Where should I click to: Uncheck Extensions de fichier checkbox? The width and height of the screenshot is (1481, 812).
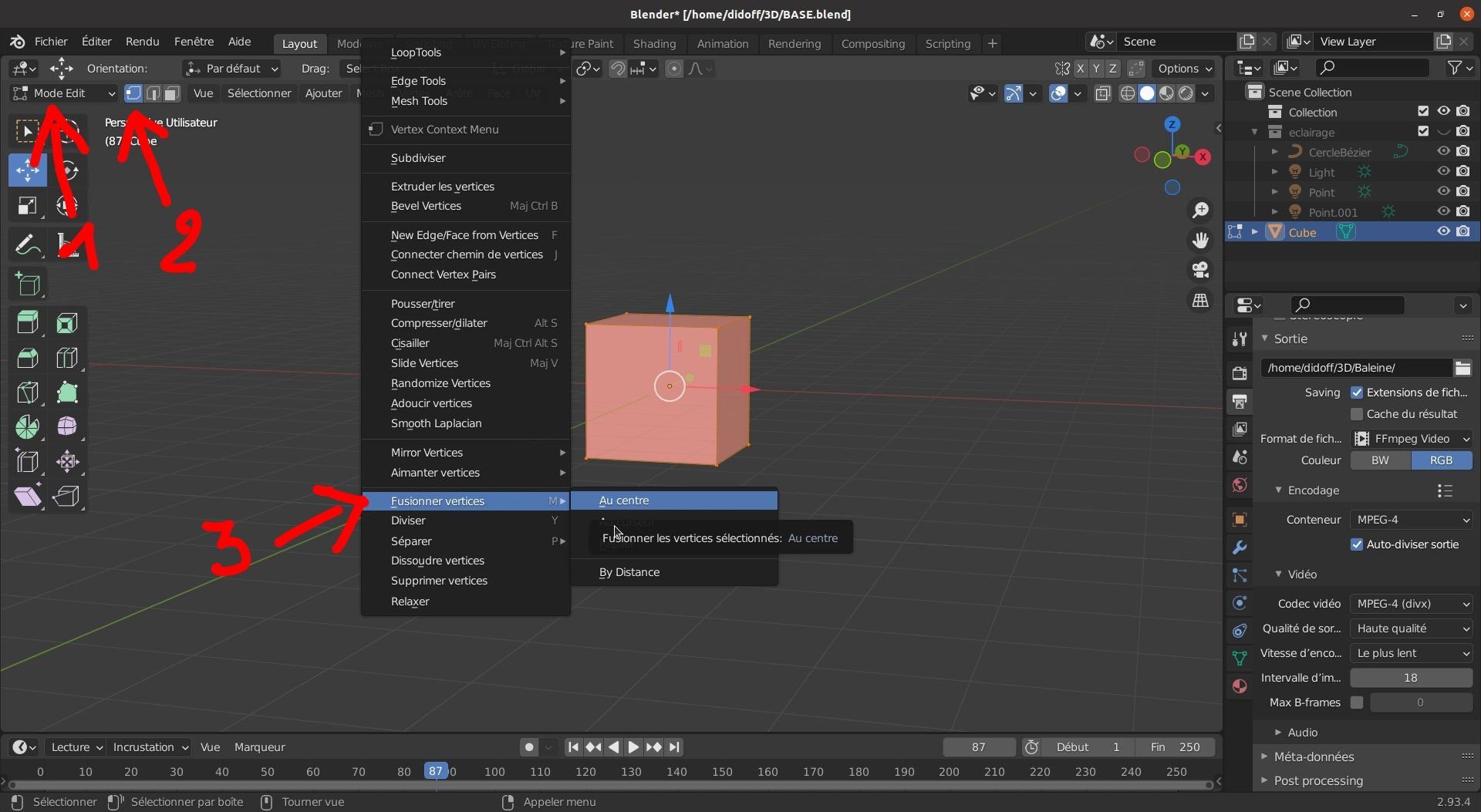point(1357,393)
